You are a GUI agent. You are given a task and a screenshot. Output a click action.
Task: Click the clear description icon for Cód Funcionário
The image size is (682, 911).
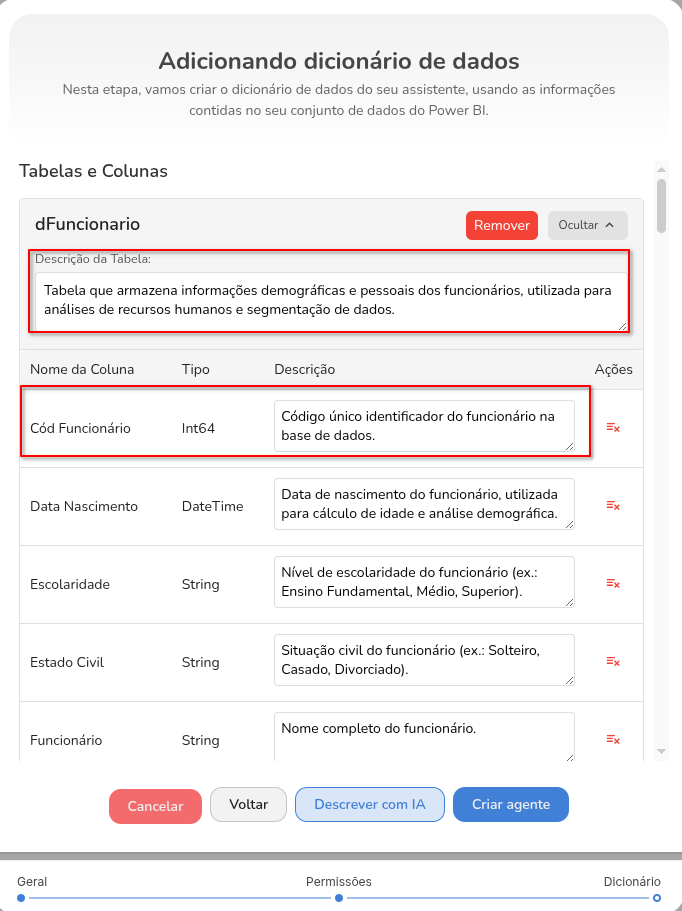[612, 425]
